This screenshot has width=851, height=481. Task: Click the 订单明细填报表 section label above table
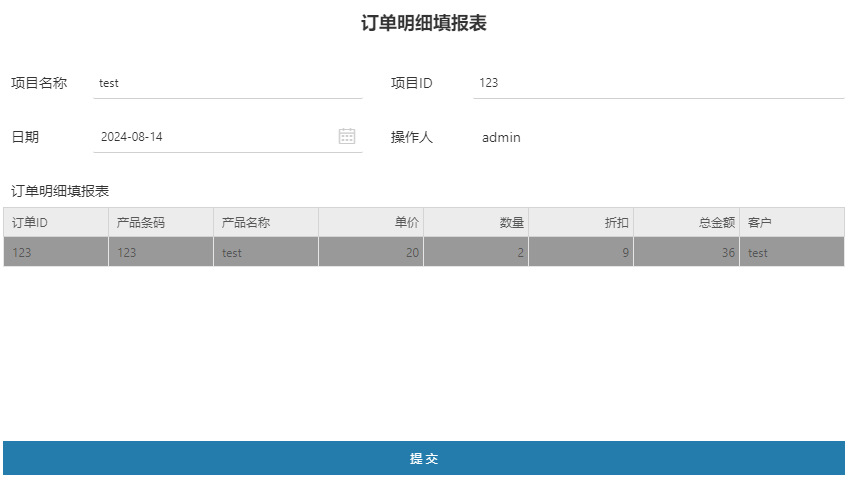[x=60, y=191]
